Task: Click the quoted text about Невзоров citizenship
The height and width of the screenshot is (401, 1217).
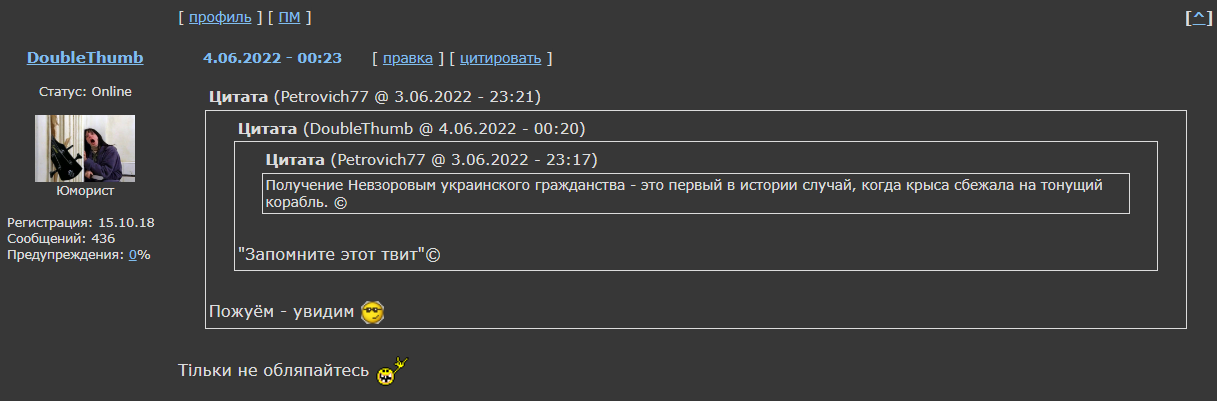Action: pos(696,194)
